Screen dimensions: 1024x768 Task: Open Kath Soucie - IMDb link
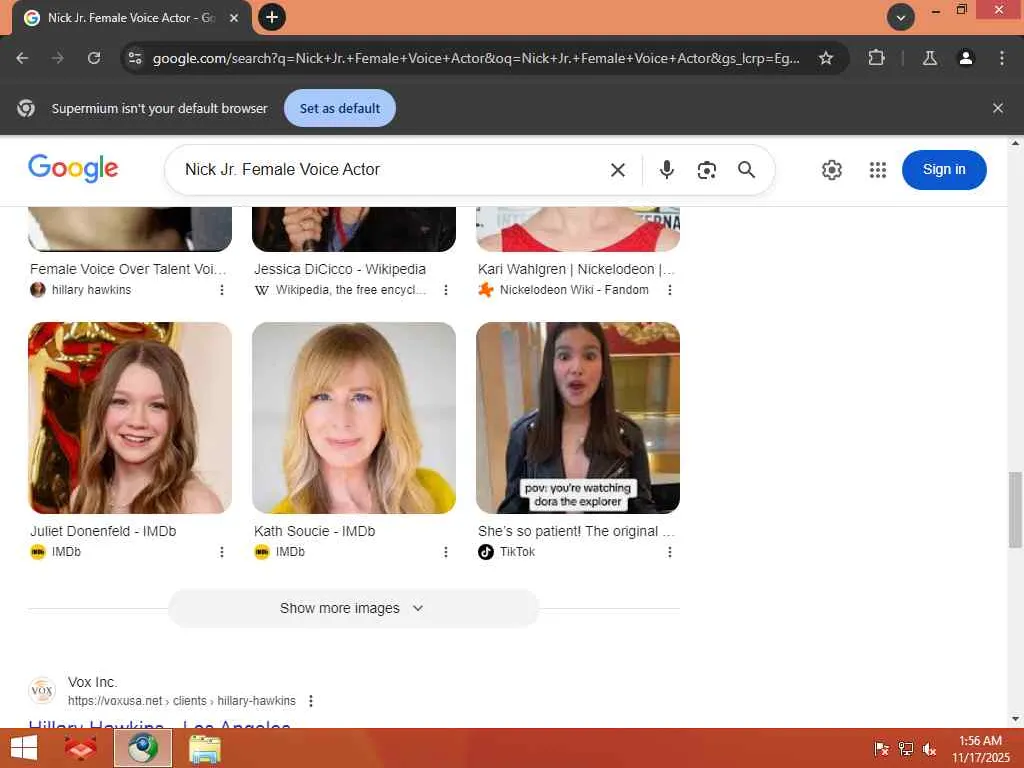tap(315, 531)
